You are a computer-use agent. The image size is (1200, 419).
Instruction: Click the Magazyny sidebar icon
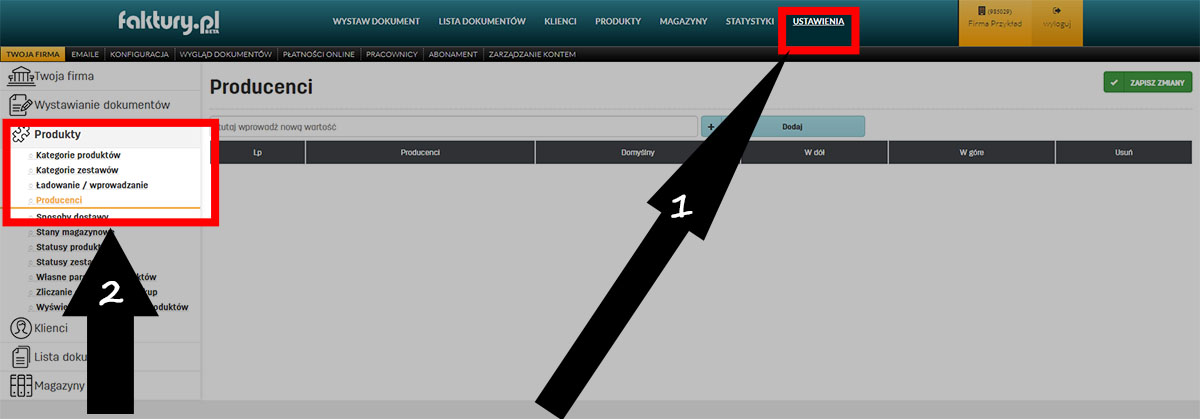19,385
